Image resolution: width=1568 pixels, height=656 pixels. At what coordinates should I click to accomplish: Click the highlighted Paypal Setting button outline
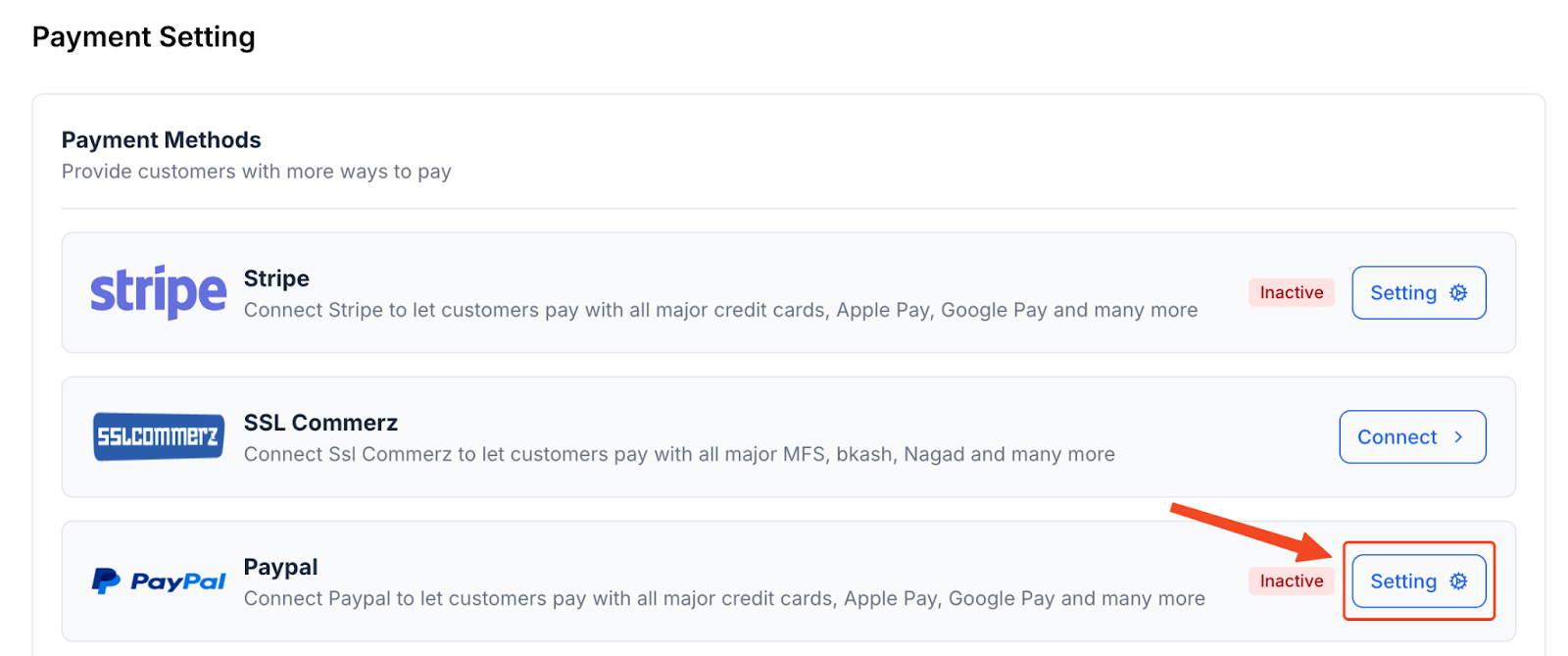tap(1418, 580)
